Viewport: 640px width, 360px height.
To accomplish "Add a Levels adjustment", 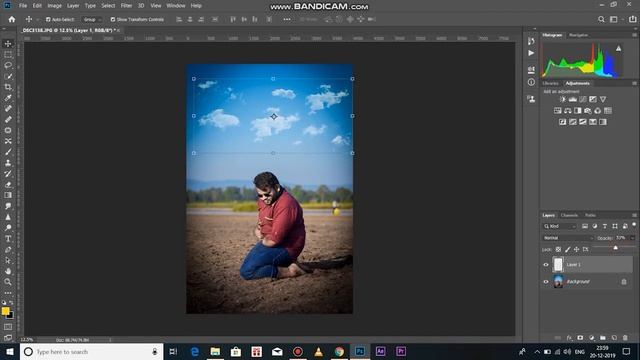I will [573, 99].
